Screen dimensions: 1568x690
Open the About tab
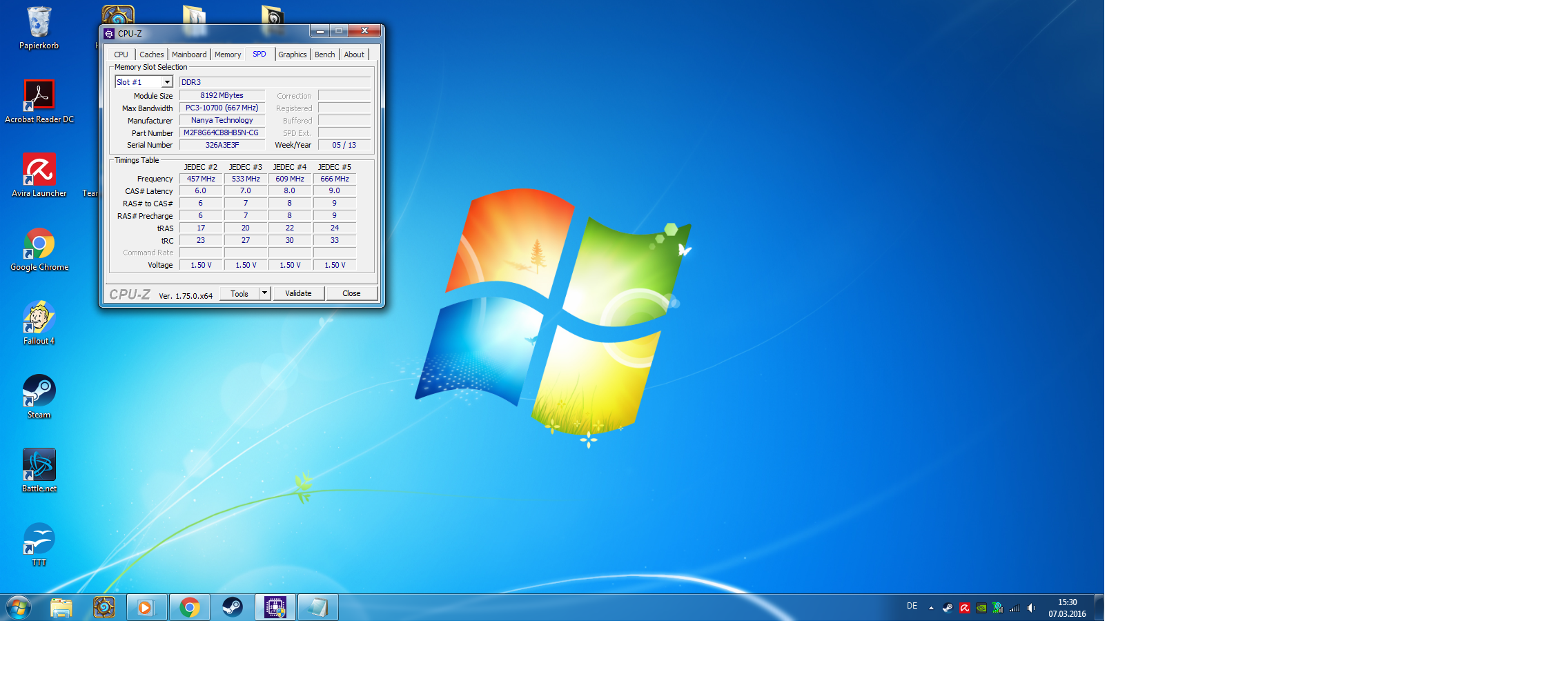(x=354, y=55)
